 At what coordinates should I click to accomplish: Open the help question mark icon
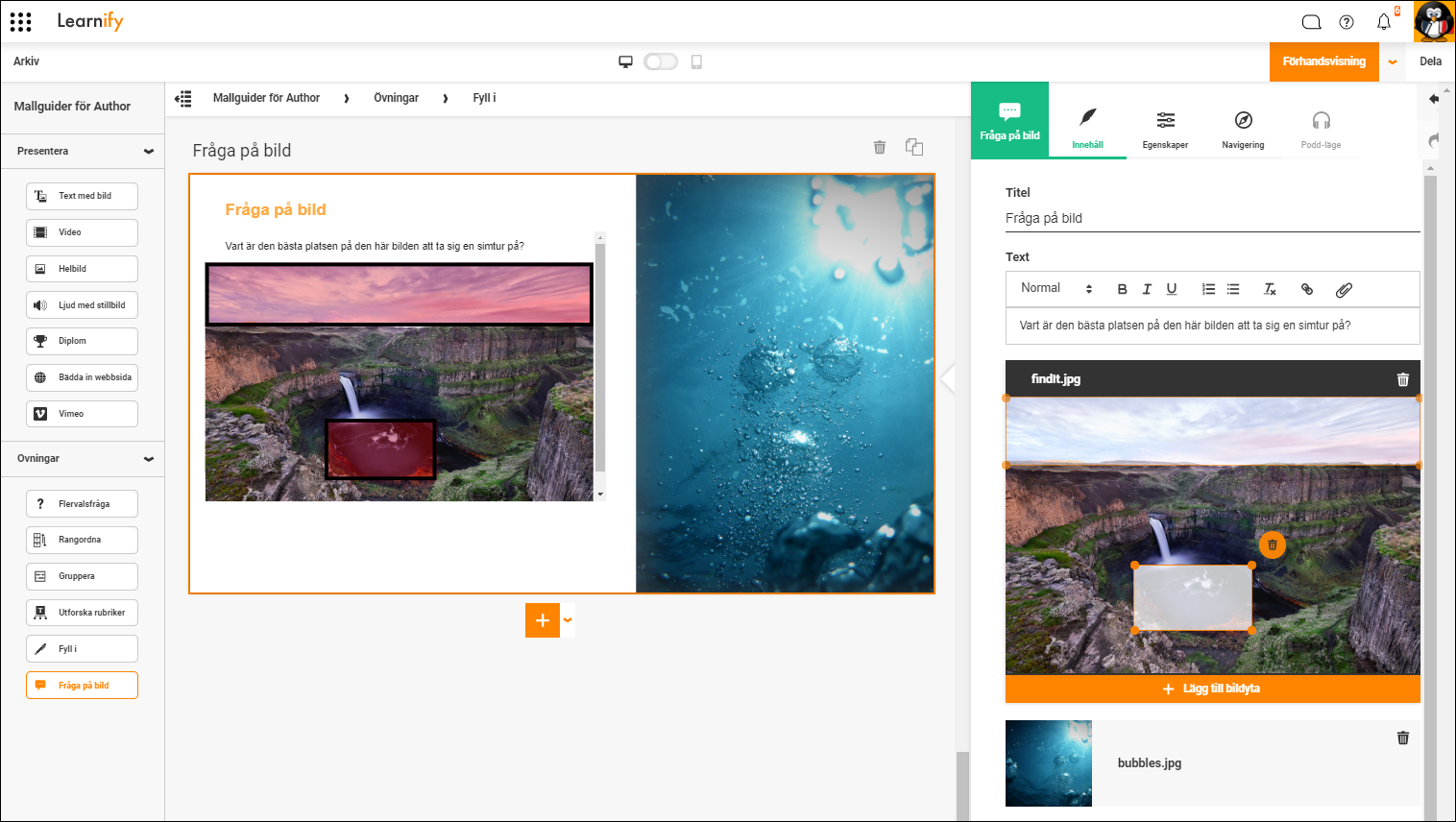[x=1347, y=22]
